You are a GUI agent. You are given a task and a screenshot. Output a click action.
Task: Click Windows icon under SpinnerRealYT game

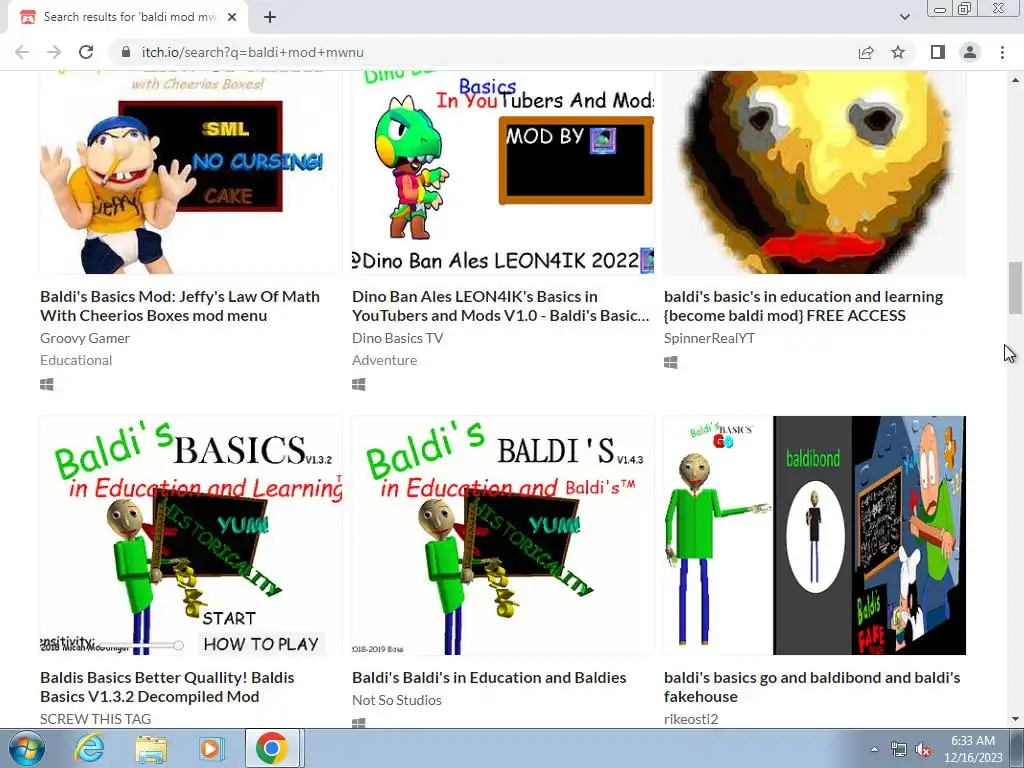[x=670, y=362]
